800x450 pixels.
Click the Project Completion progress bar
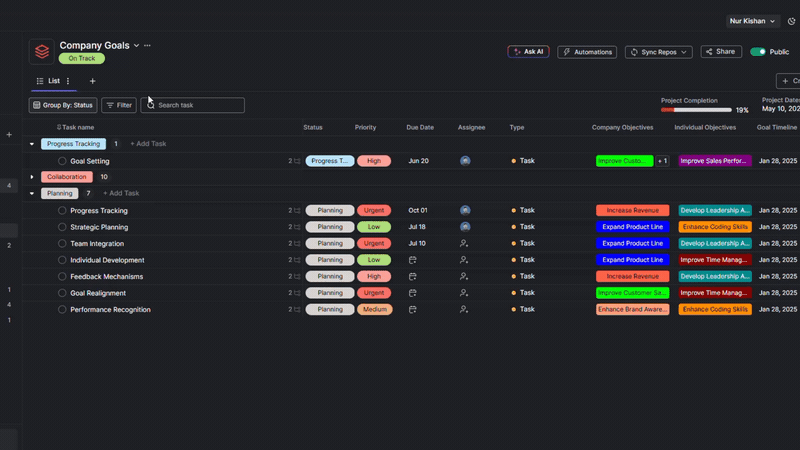click(x=696, y=110)
